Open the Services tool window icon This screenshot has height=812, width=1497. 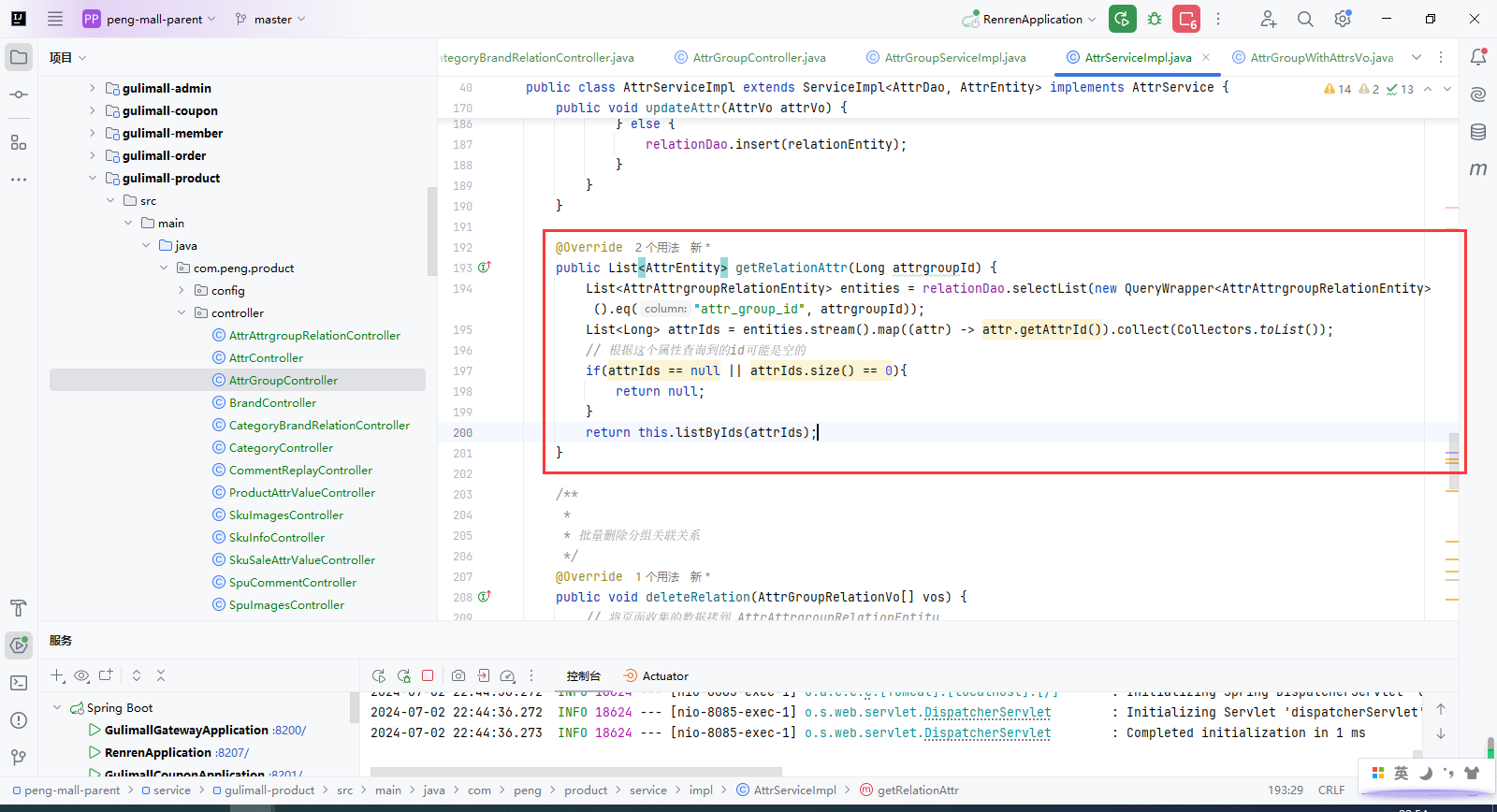[19, 645]
